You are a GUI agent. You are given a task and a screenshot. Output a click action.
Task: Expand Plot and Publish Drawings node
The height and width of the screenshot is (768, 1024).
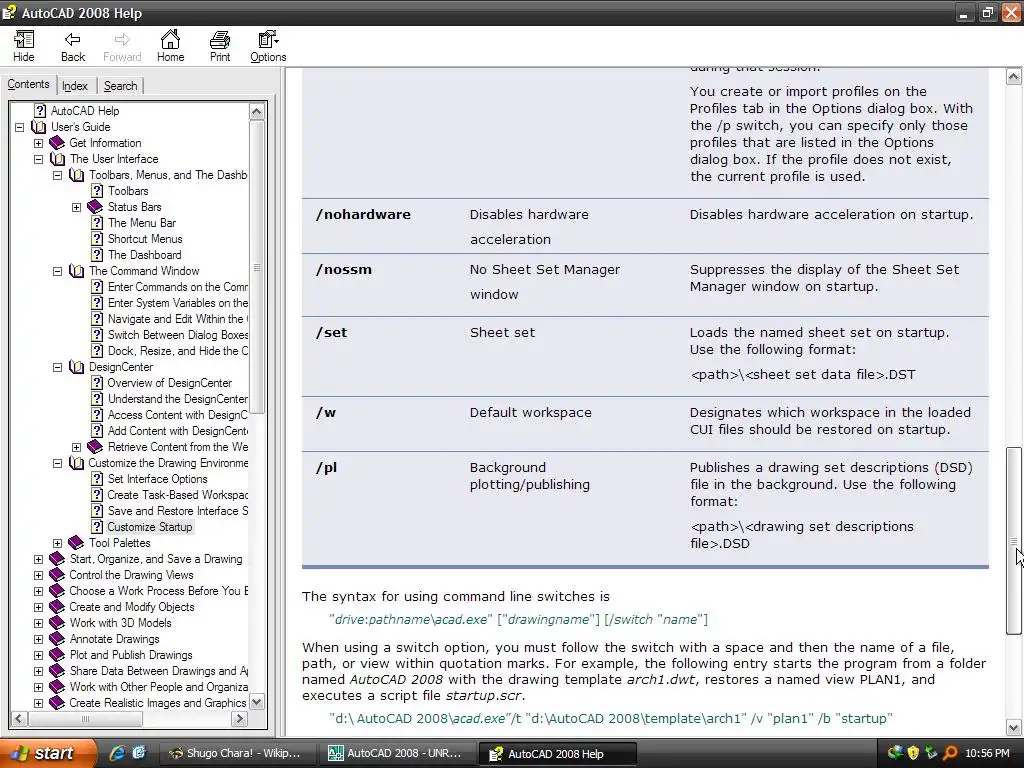pyautogui.click(x=39, y=655)
